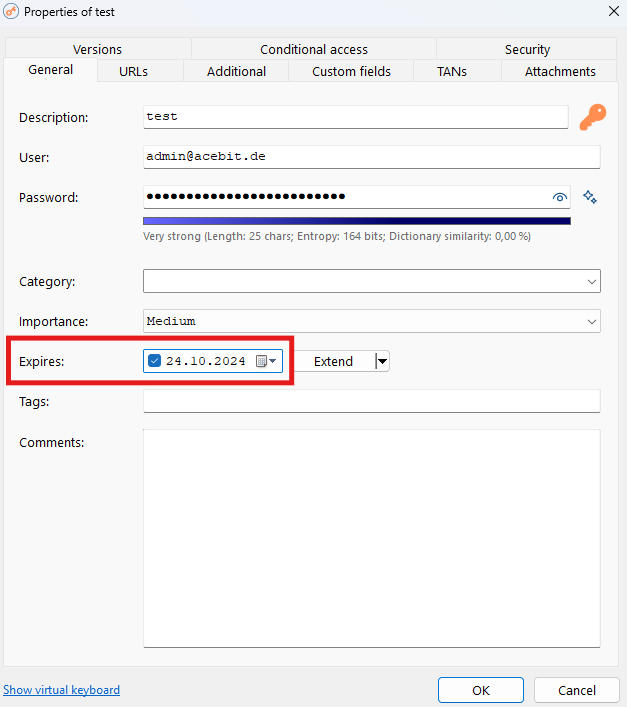The width and height of the screenshot is (627, 707).
Task: Select the General tab
Action: click(x=50, y=70)
